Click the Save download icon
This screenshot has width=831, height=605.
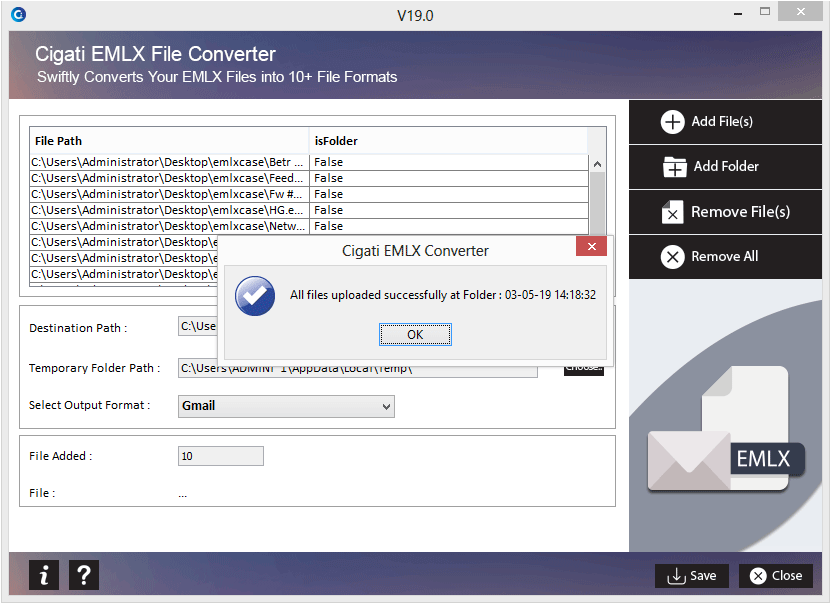676,576
